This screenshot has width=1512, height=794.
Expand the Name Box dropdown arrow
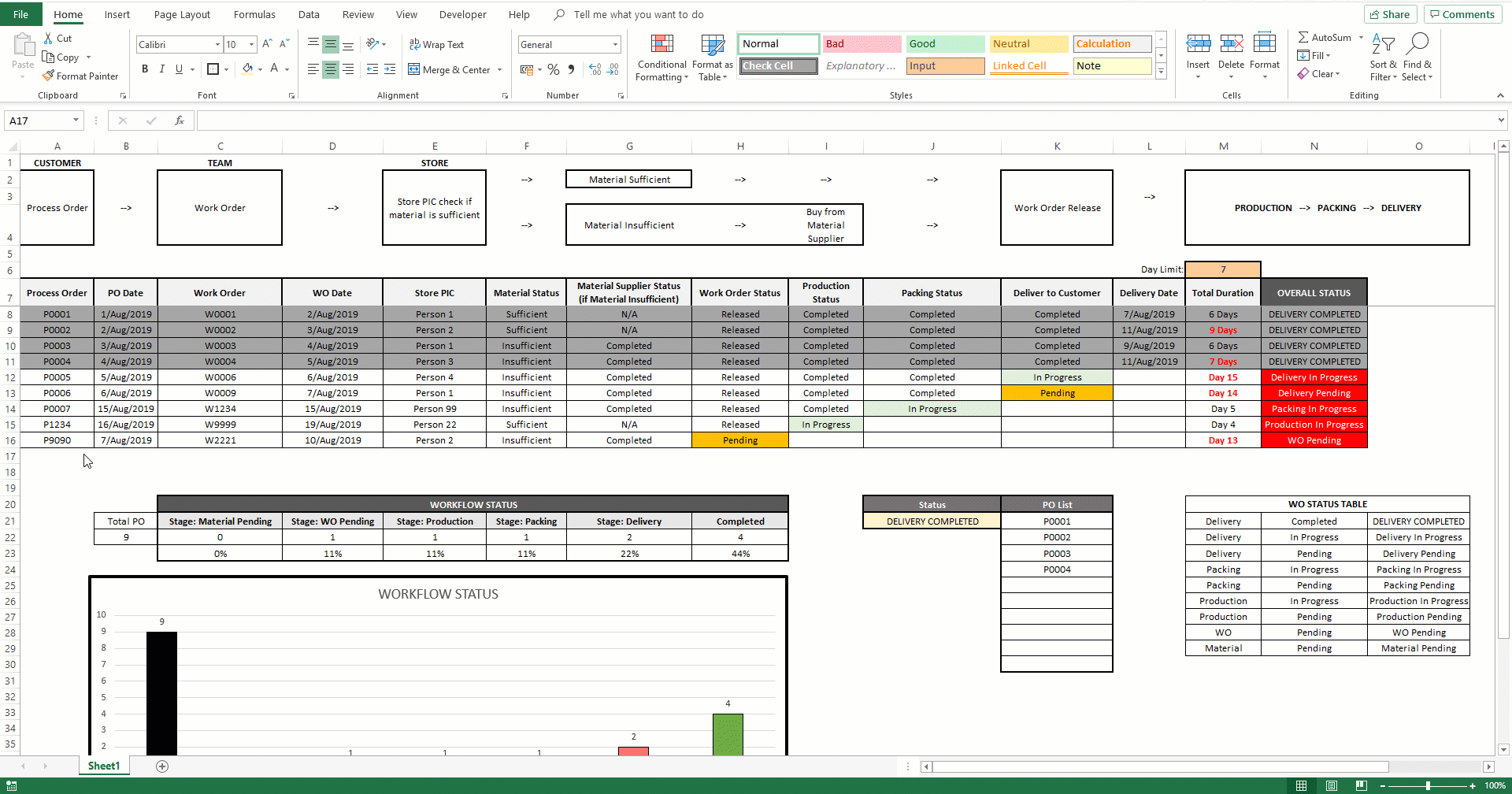click(x=76, y=121)
